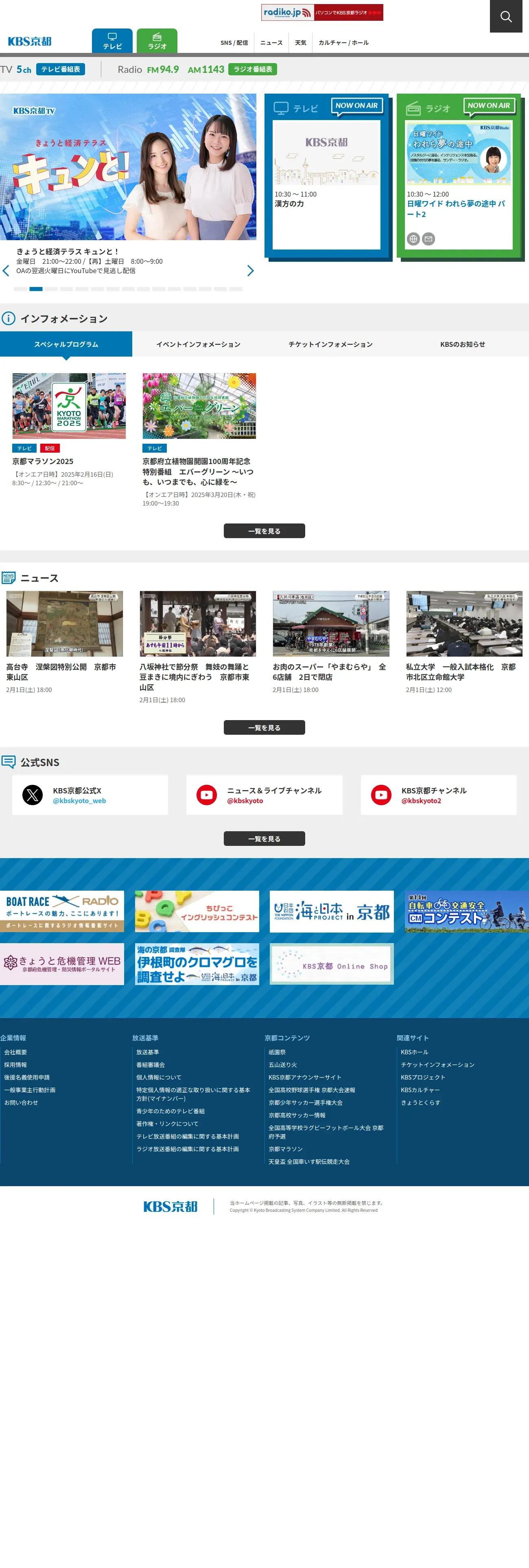Open the KBS京都 Online Shop banner
529x1568 pixels.
coord(332,964)
